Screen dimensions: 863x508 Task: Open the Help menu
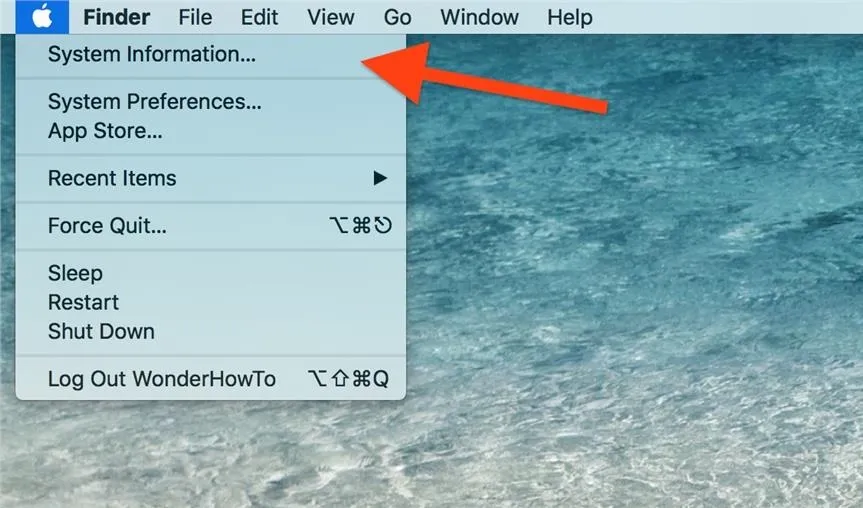coord(570,17)
